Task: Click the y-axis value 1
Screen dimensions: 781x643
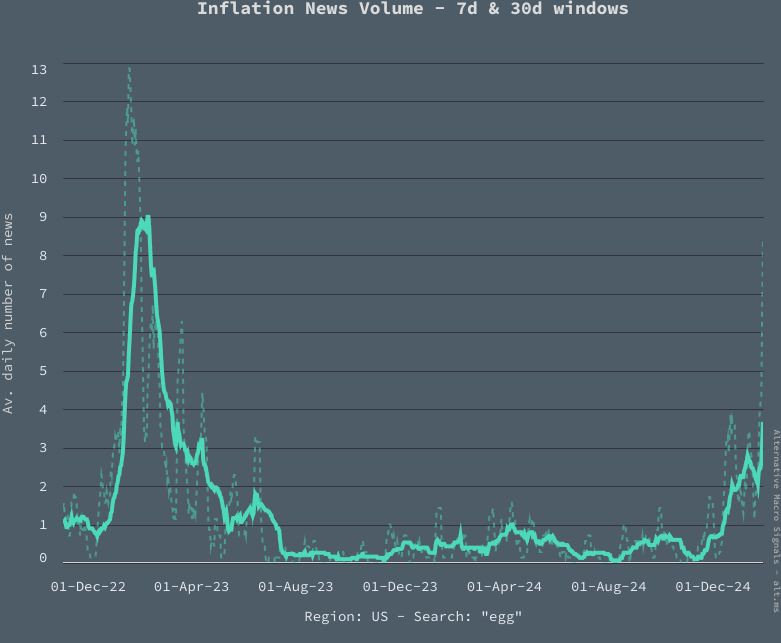Action: tap(43, 524)
